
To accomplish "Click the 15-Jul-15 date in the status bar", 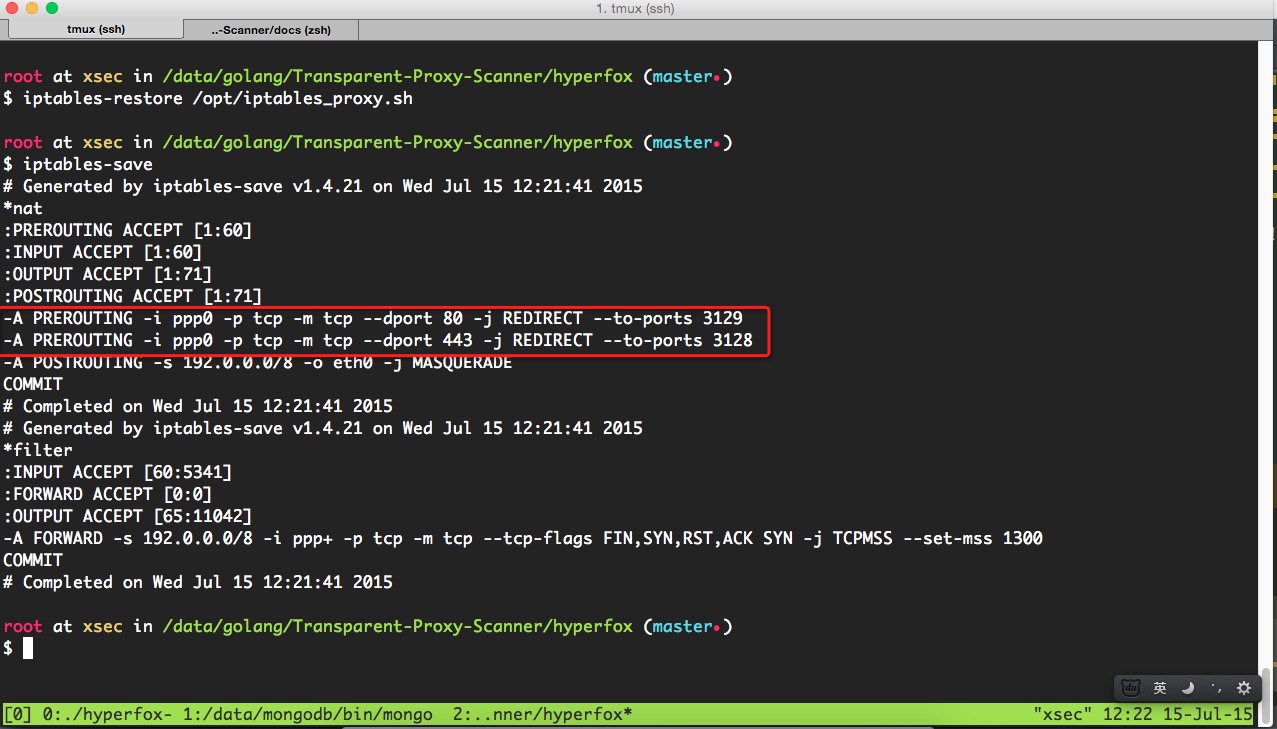I will [1208, 715].
